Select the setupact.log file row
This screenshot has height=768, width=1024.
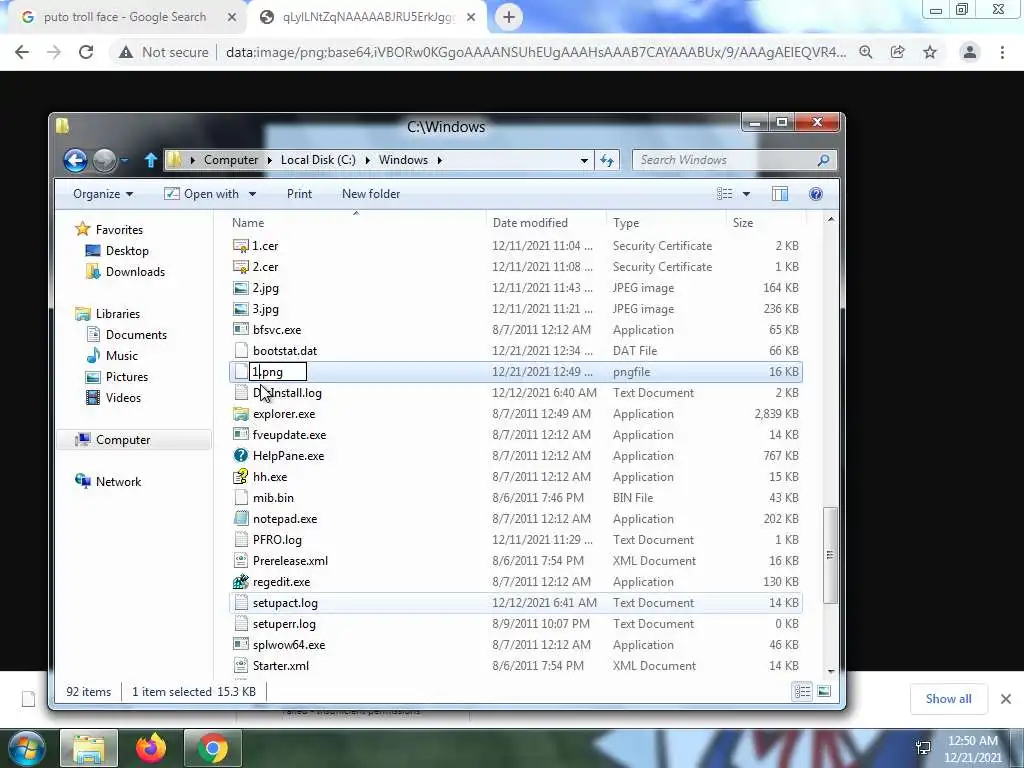click(x=516, y=603)
